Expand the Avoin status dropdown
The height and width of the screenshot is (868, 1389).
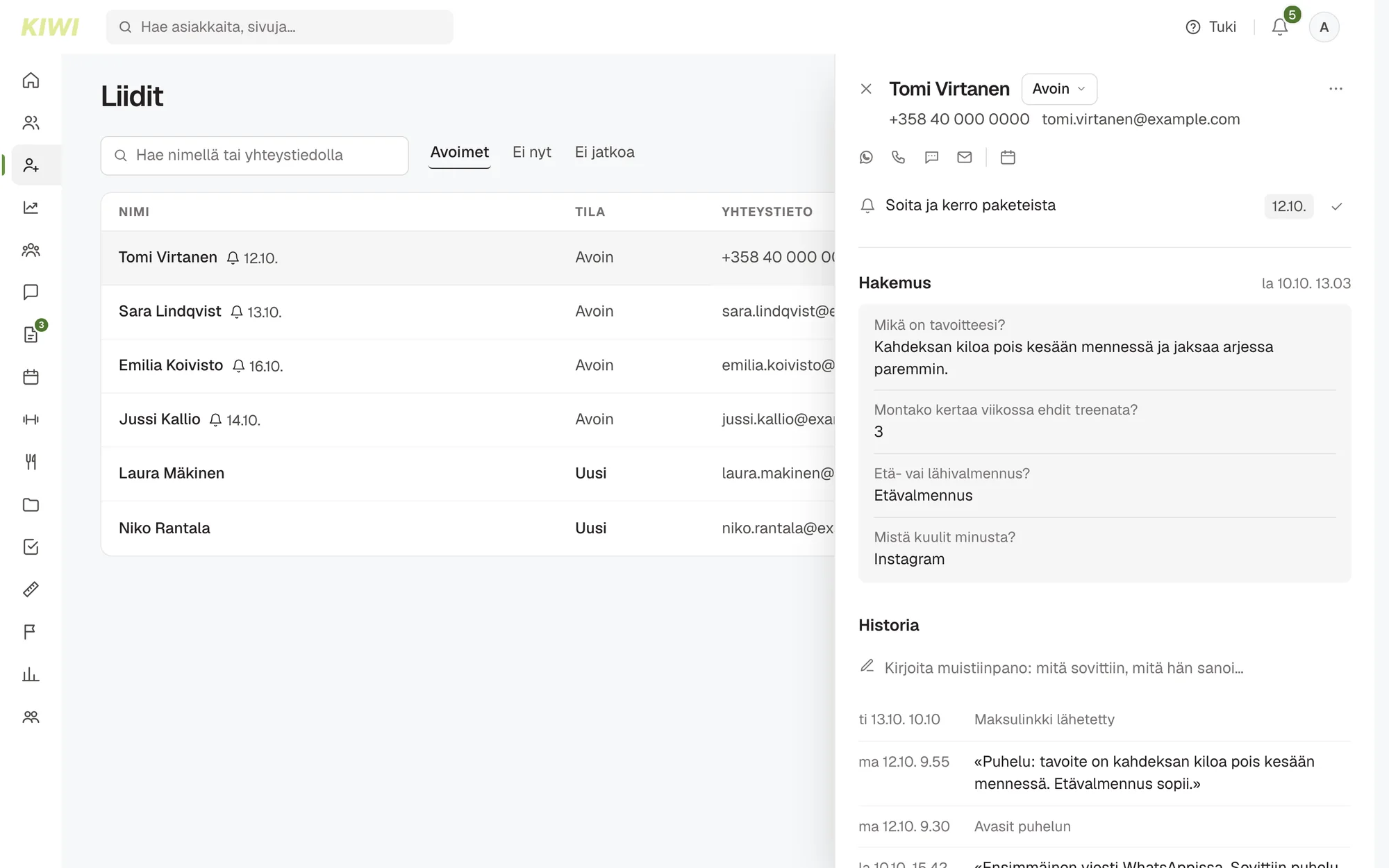pos(1059,89)
